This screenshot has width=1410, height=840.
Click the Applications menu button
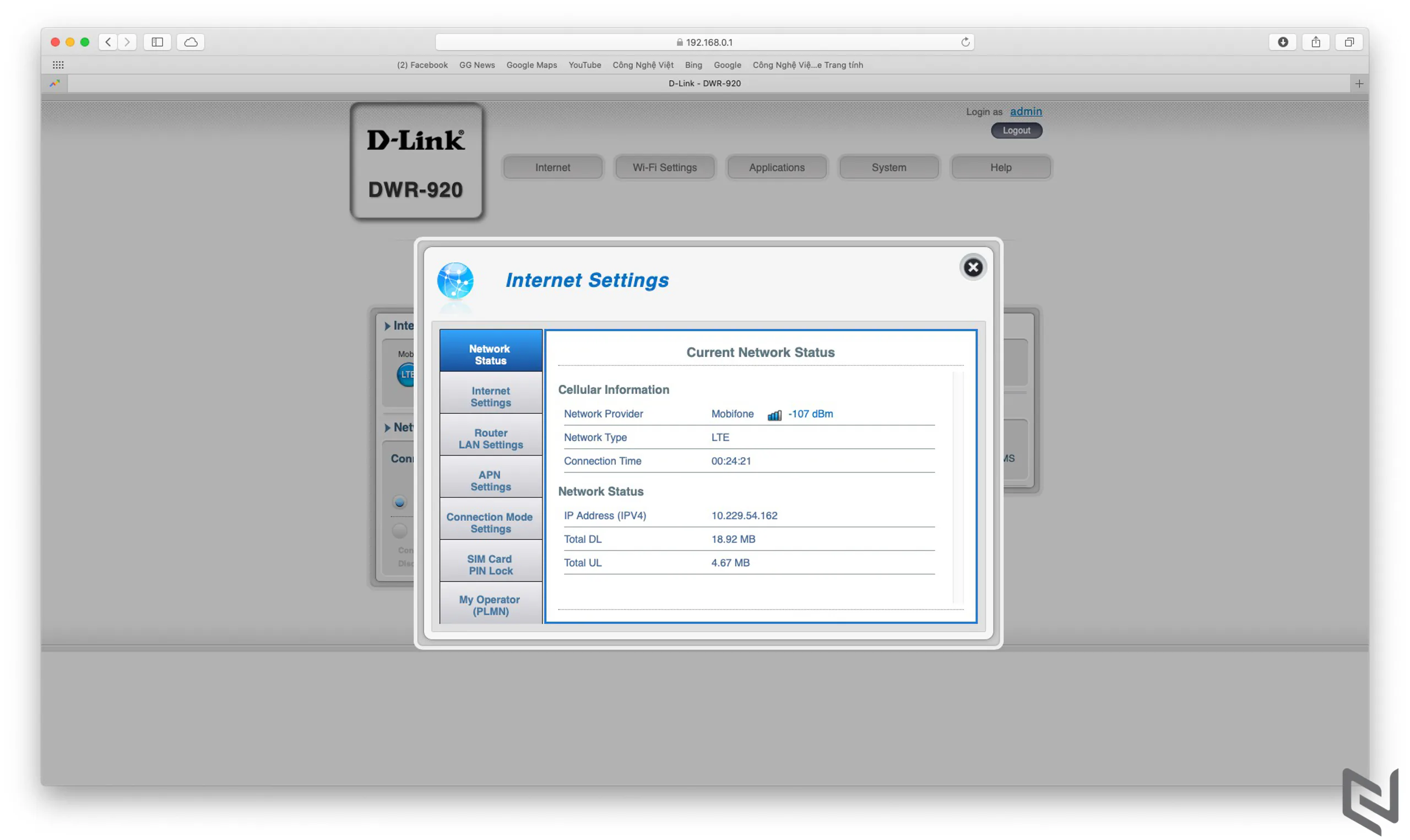click(776, 167)
